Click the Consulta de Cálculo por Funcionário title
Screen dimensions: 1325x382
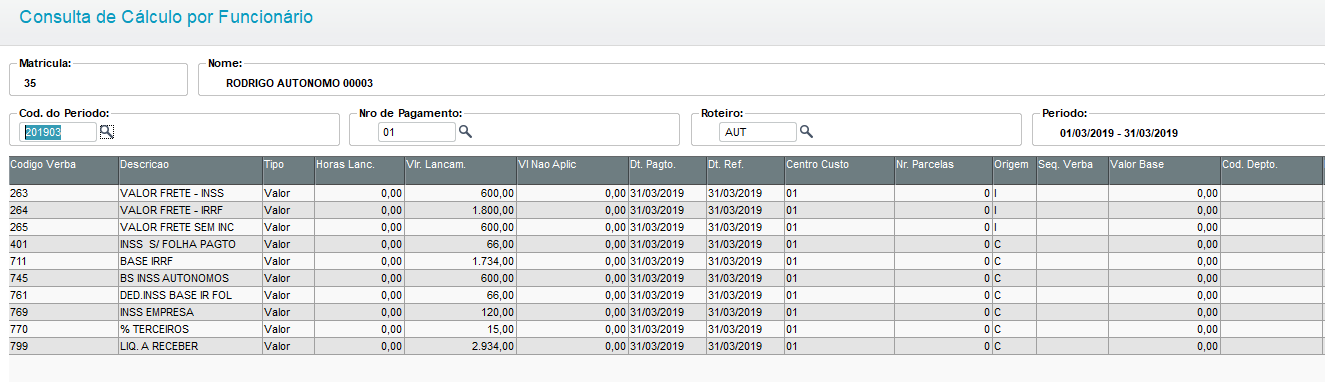point(165,17)
